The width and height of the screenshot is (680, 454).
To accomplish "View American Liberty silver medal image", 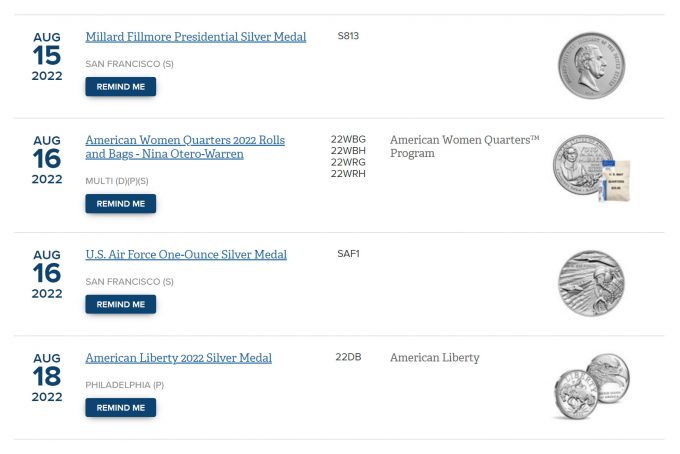I will [x=591, y=386].
